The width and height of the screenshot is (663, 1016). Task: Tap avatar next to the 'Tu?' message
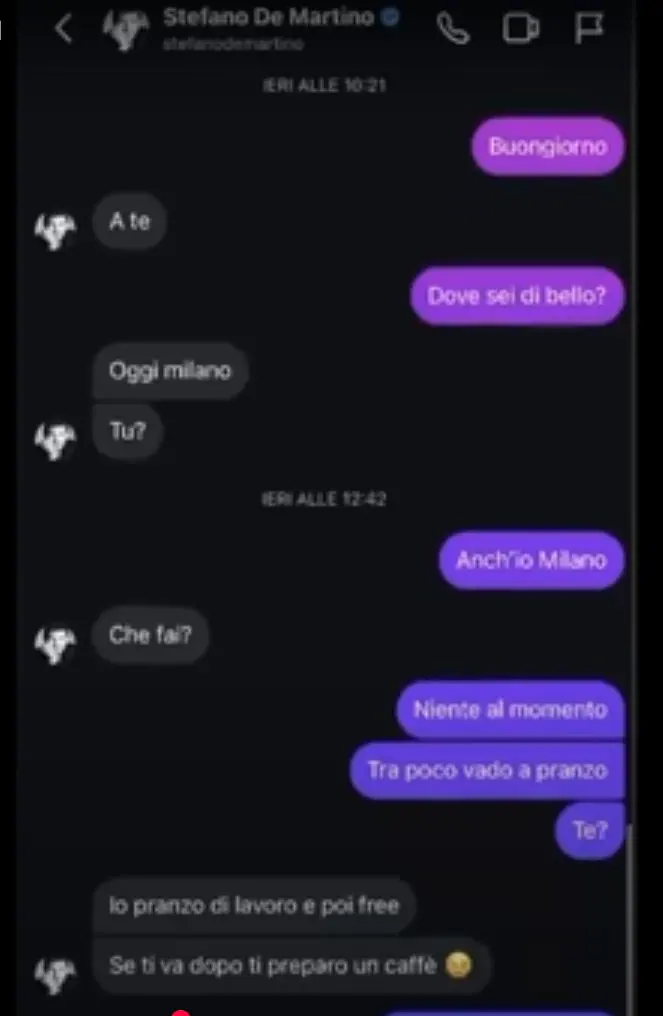56,441
